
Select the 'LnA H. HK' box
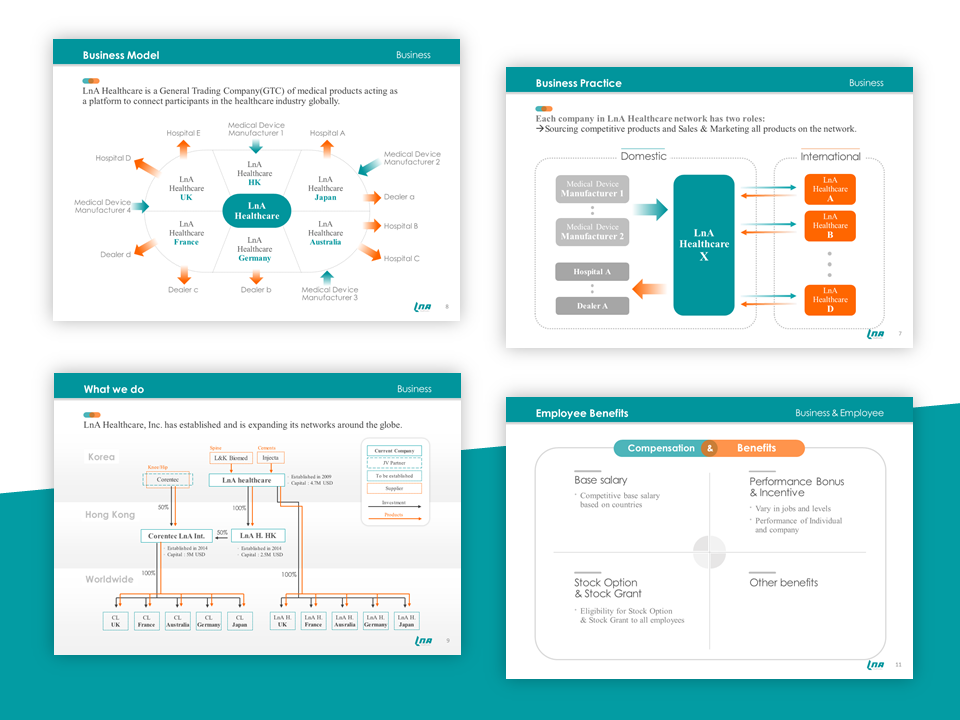click(x=258, y=536)
